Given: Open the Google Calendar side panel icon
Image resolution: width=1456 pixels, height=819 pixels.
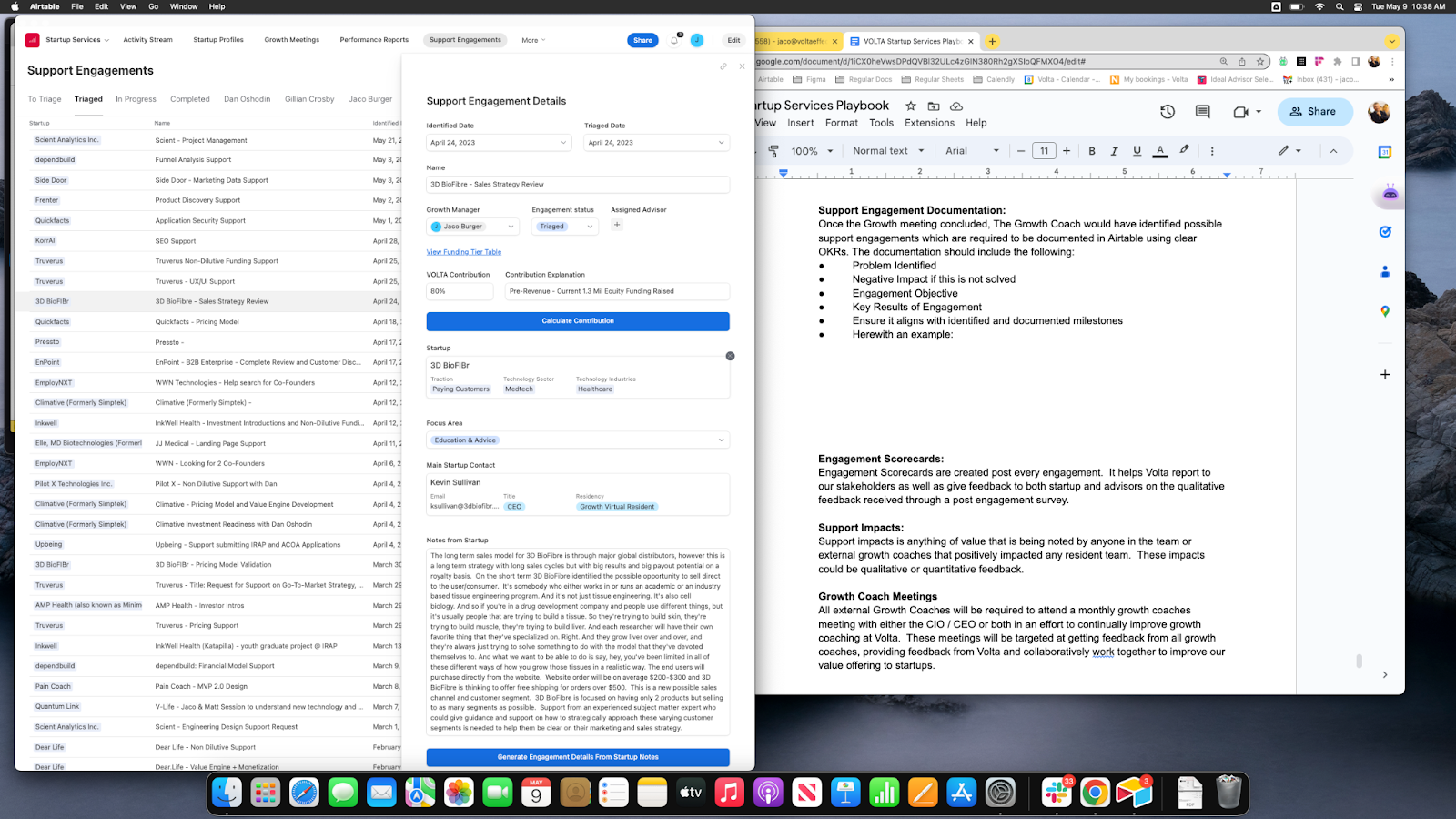Looking at the screenshot, I should click(1385, 153).
